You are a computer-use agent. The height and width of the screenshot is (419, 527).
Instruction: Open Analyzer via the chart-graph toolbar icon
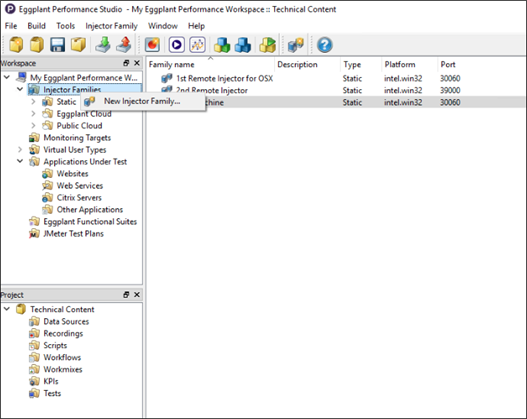(x=197, y=44)
